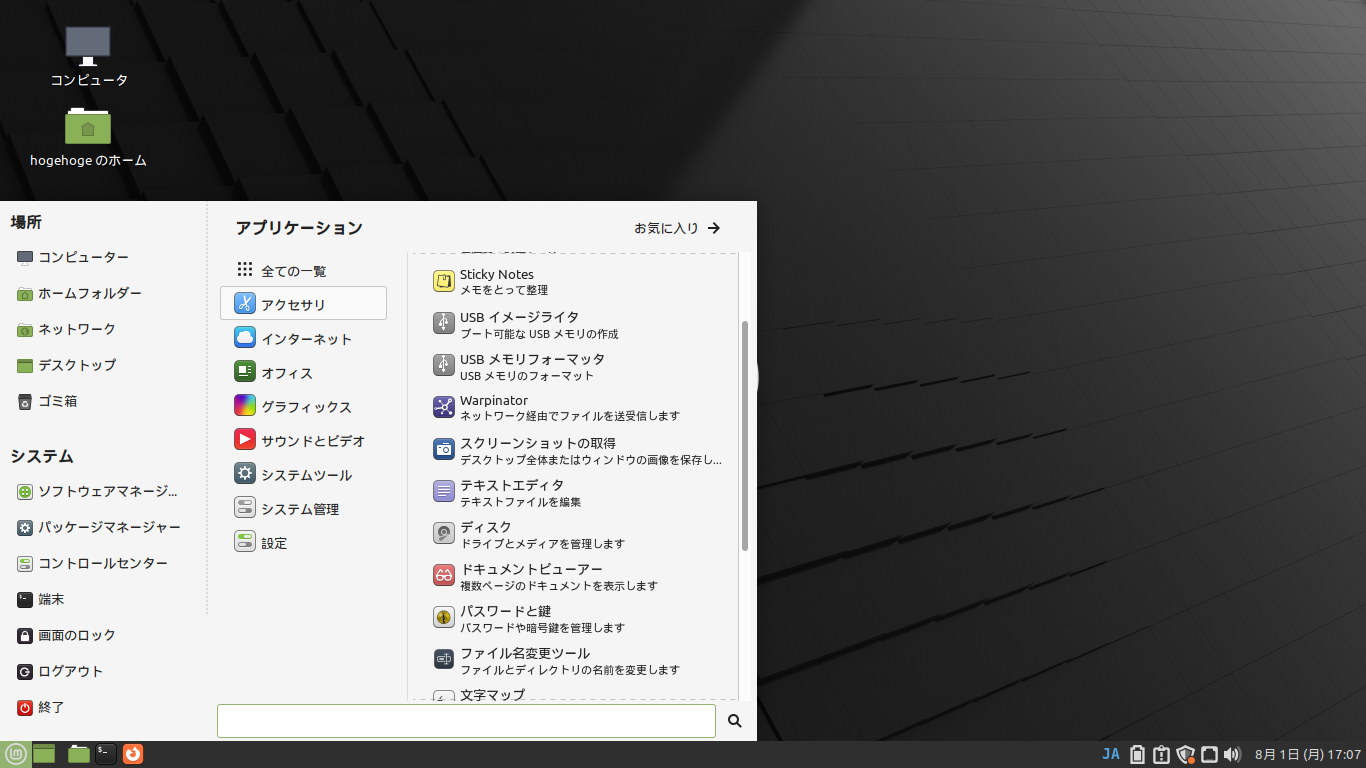The width and height of the screenshot is (1366, 768).
Task: Select アクセサリ category
Action: click(303, 304)
